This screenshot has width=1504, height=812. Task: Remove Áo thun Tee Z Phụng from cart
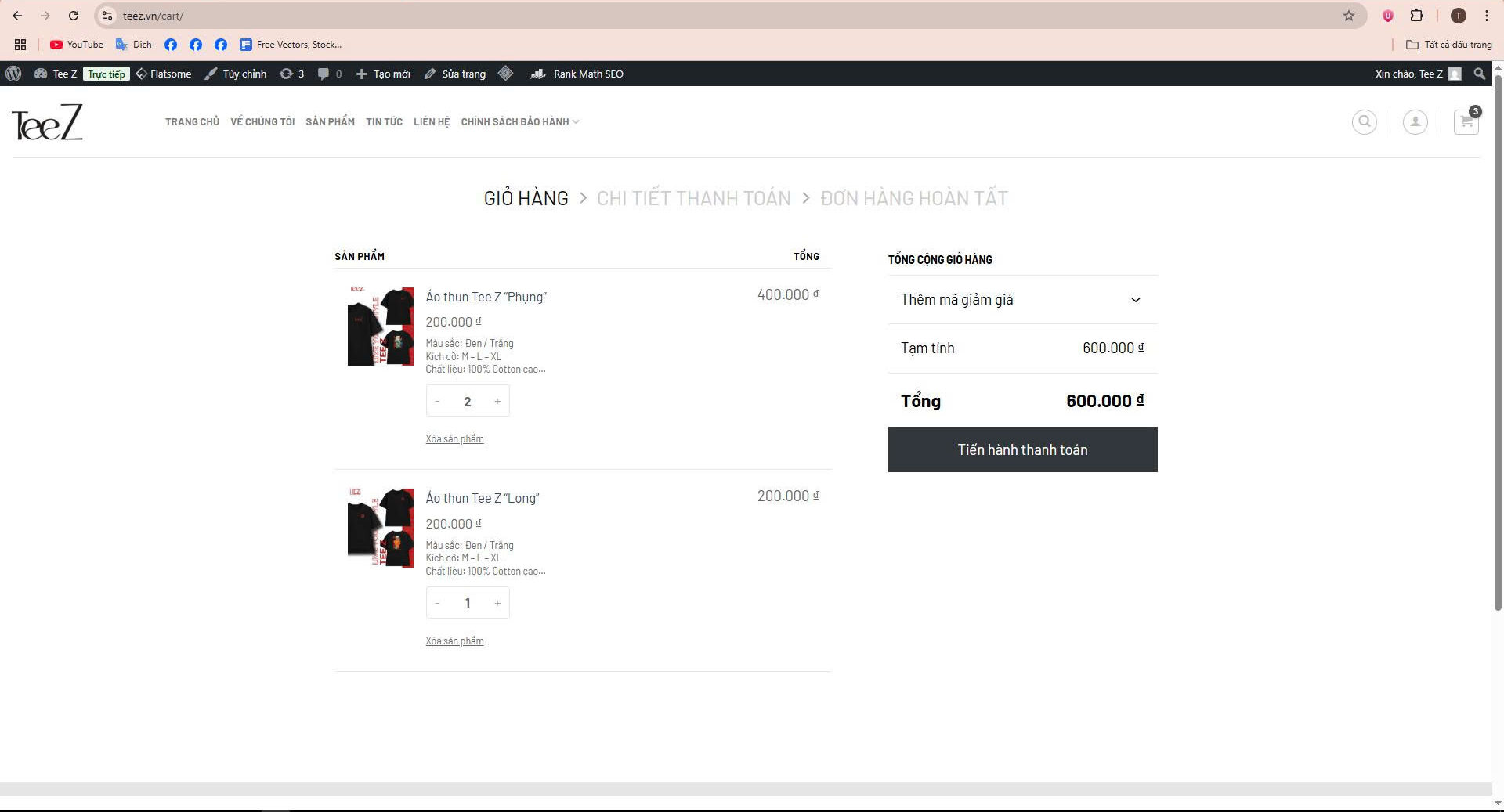454,439
